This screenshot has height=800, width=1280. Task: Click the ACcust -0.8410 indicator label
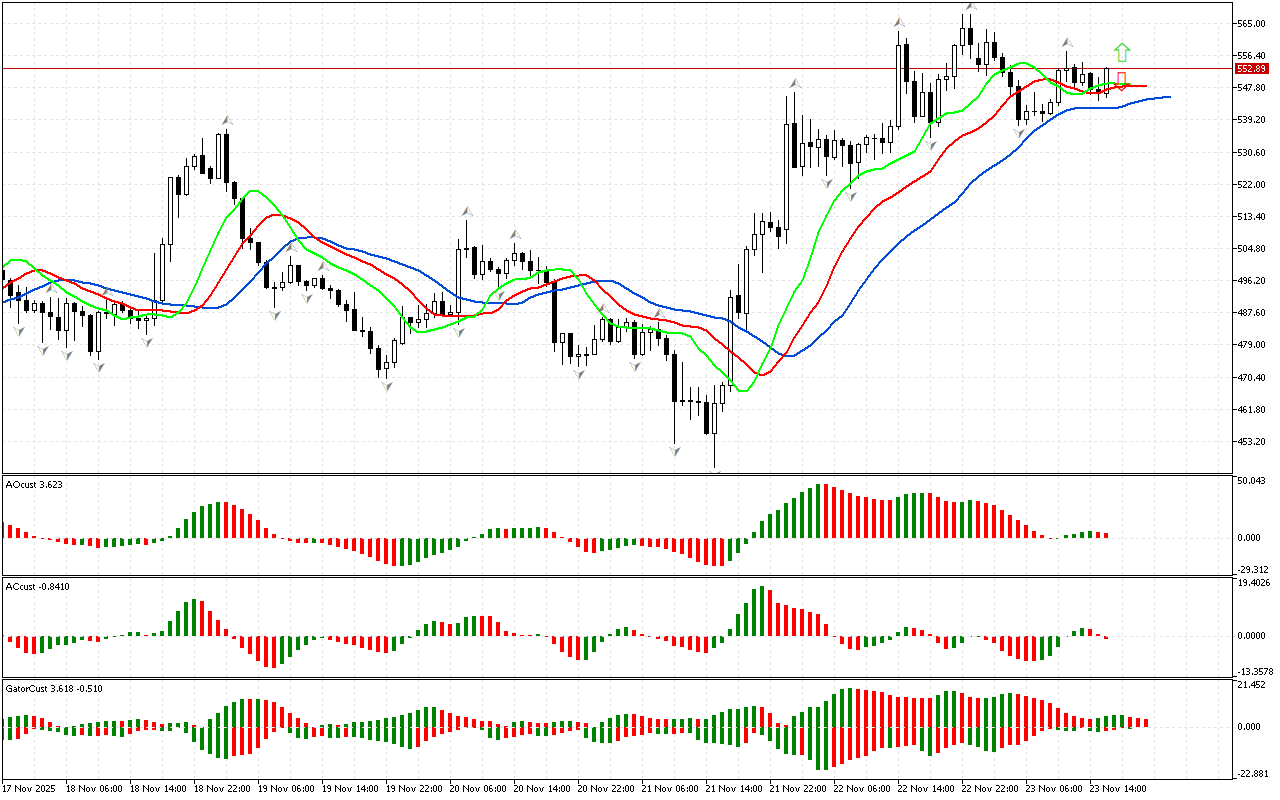tap(38, 586)
